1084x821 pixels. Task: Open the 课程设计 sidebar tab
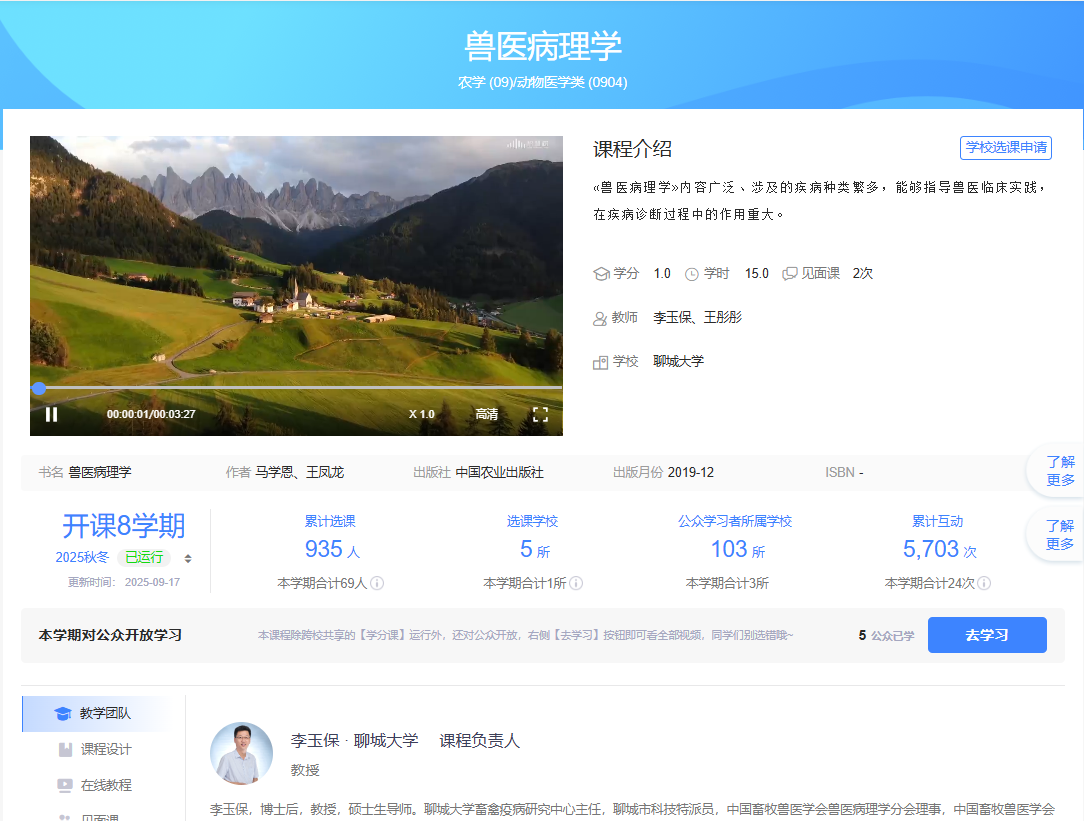click(105, 749)
